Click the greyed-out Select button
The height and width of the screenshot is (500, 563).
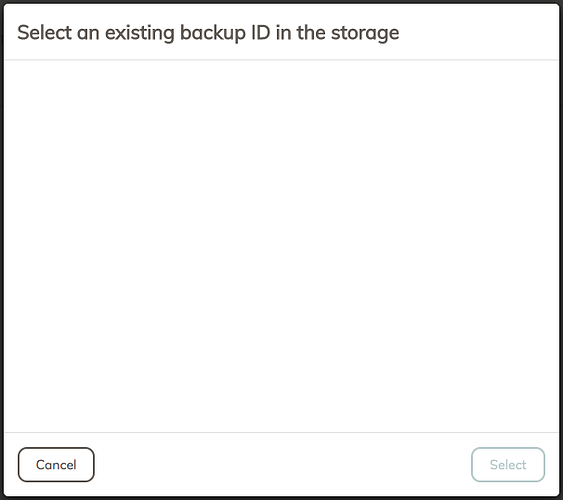pos(508,464)
